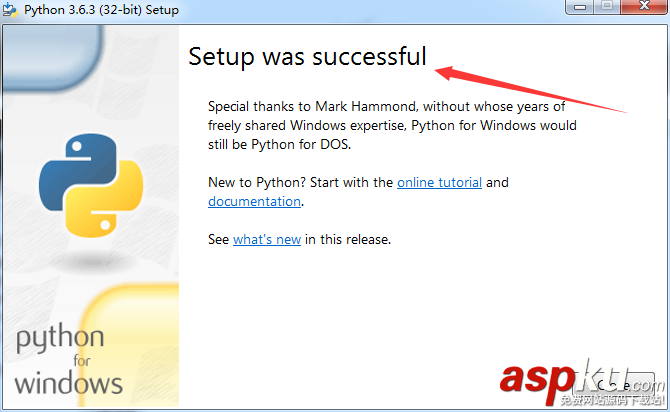Click the "in this release" text
670x412 pixels.
click(x=348, y=240)
